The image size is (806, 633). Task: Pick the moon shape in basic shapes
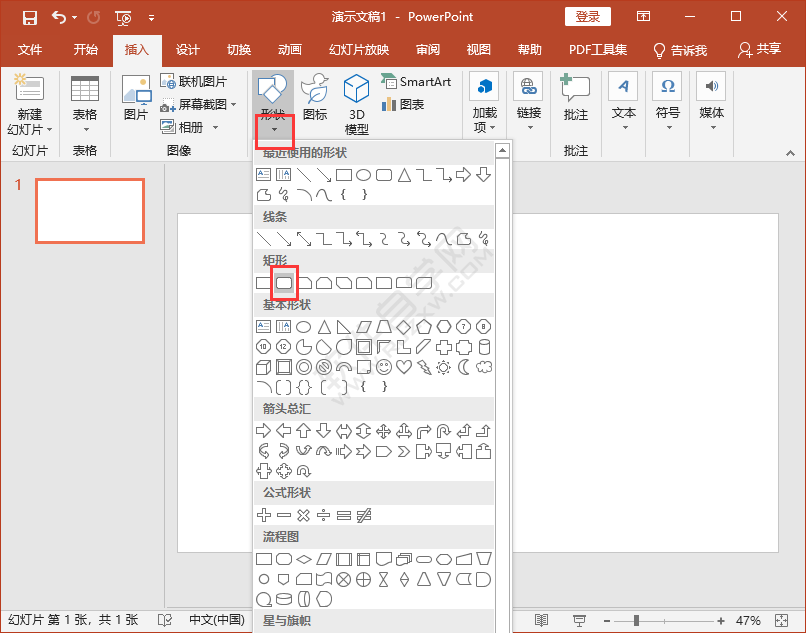[464, 367]
